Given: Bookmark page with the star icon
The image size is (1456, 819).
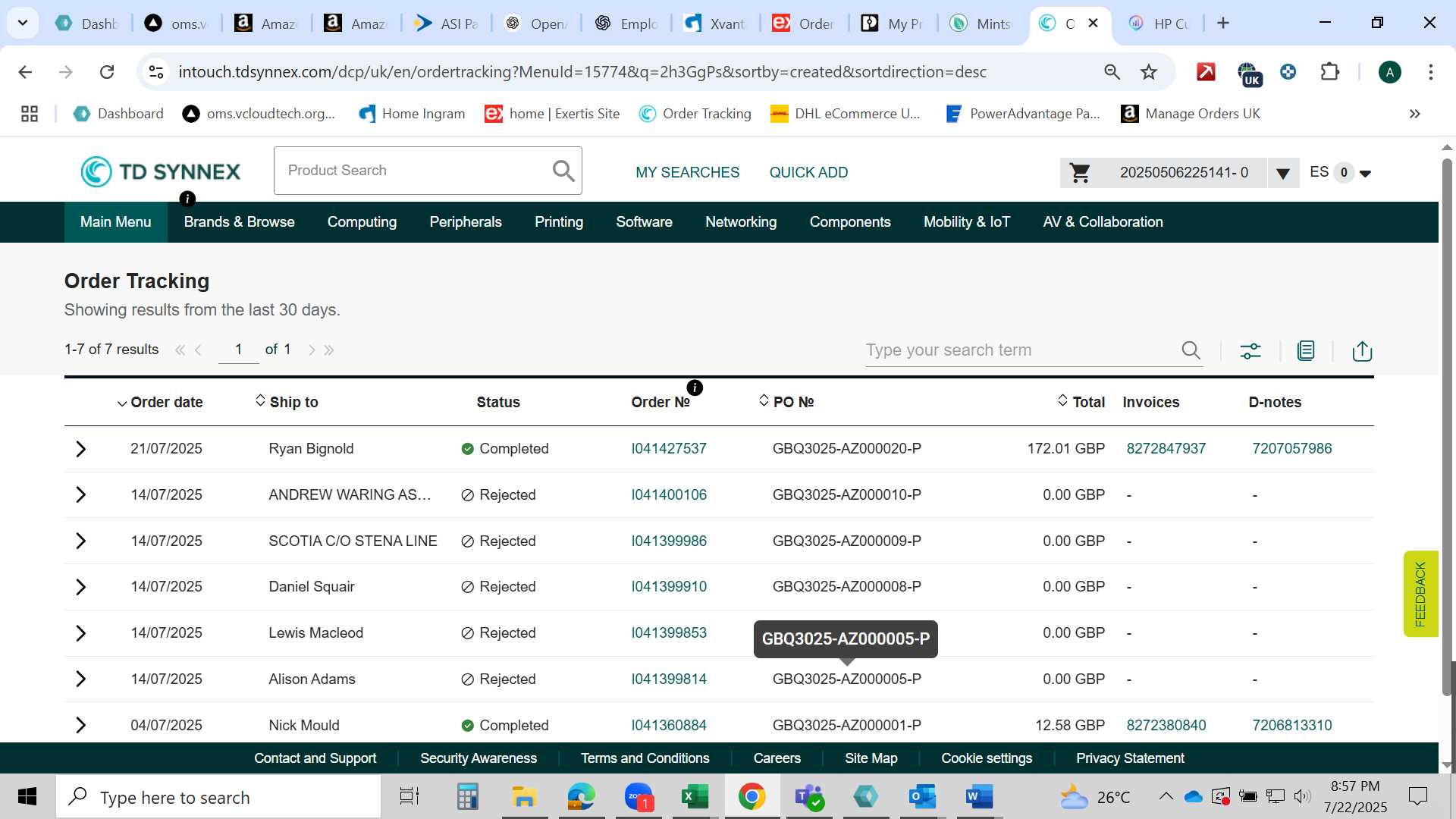Looking at the screenshot, I should tap(1149, 72).
